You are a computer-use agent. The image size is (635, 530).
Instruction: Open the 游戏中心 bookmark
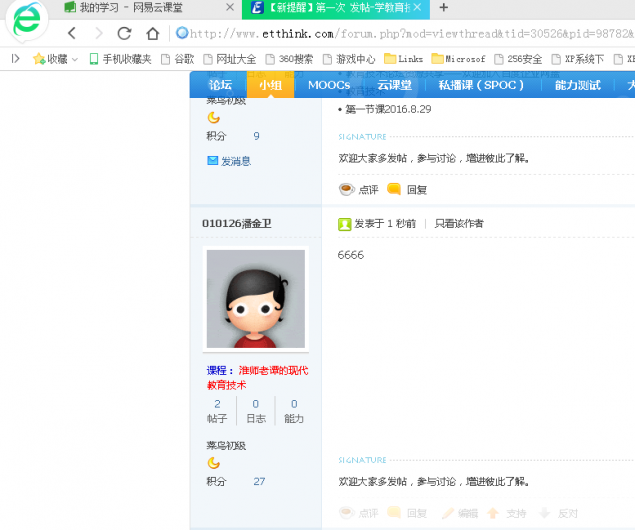pos(349,59)
